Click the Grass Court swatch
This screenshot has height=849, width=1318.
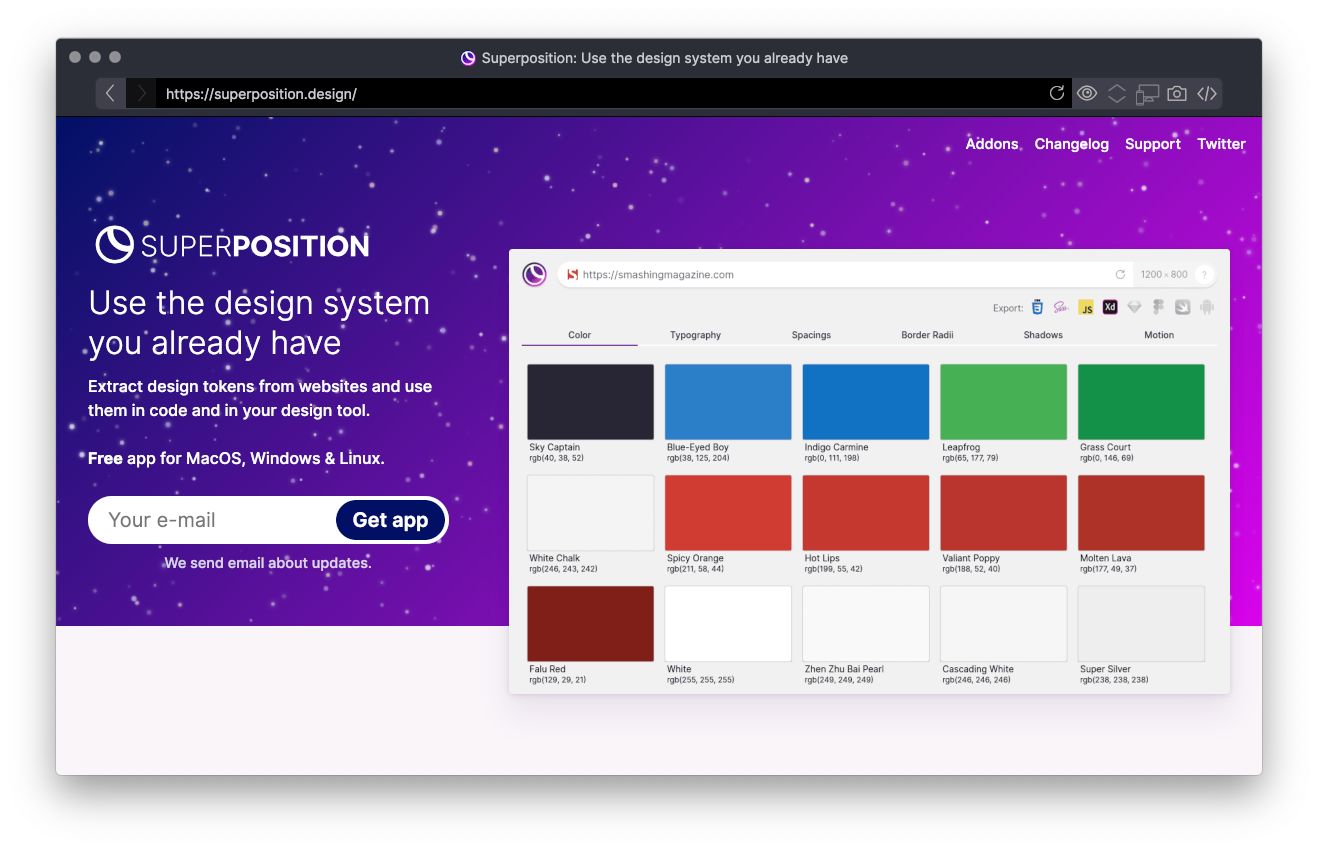click(1141, 402)
